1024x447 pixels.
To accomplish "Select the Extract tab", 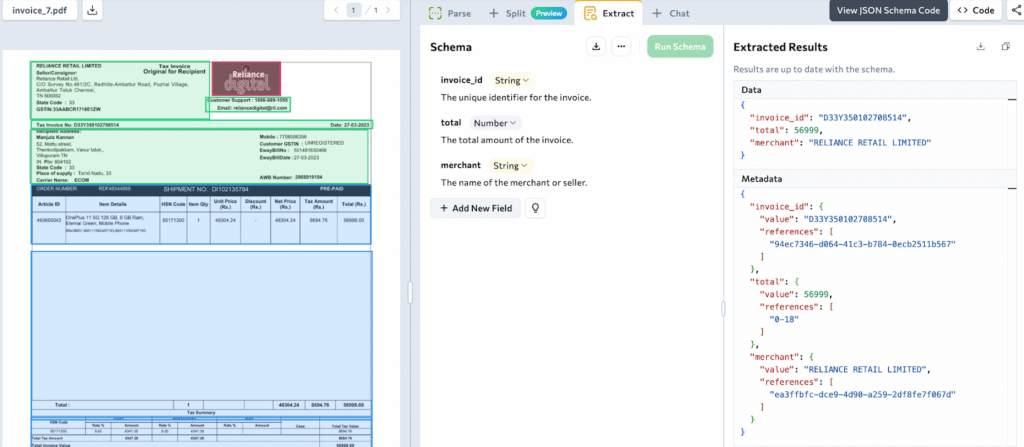I will tap(609, 13).
